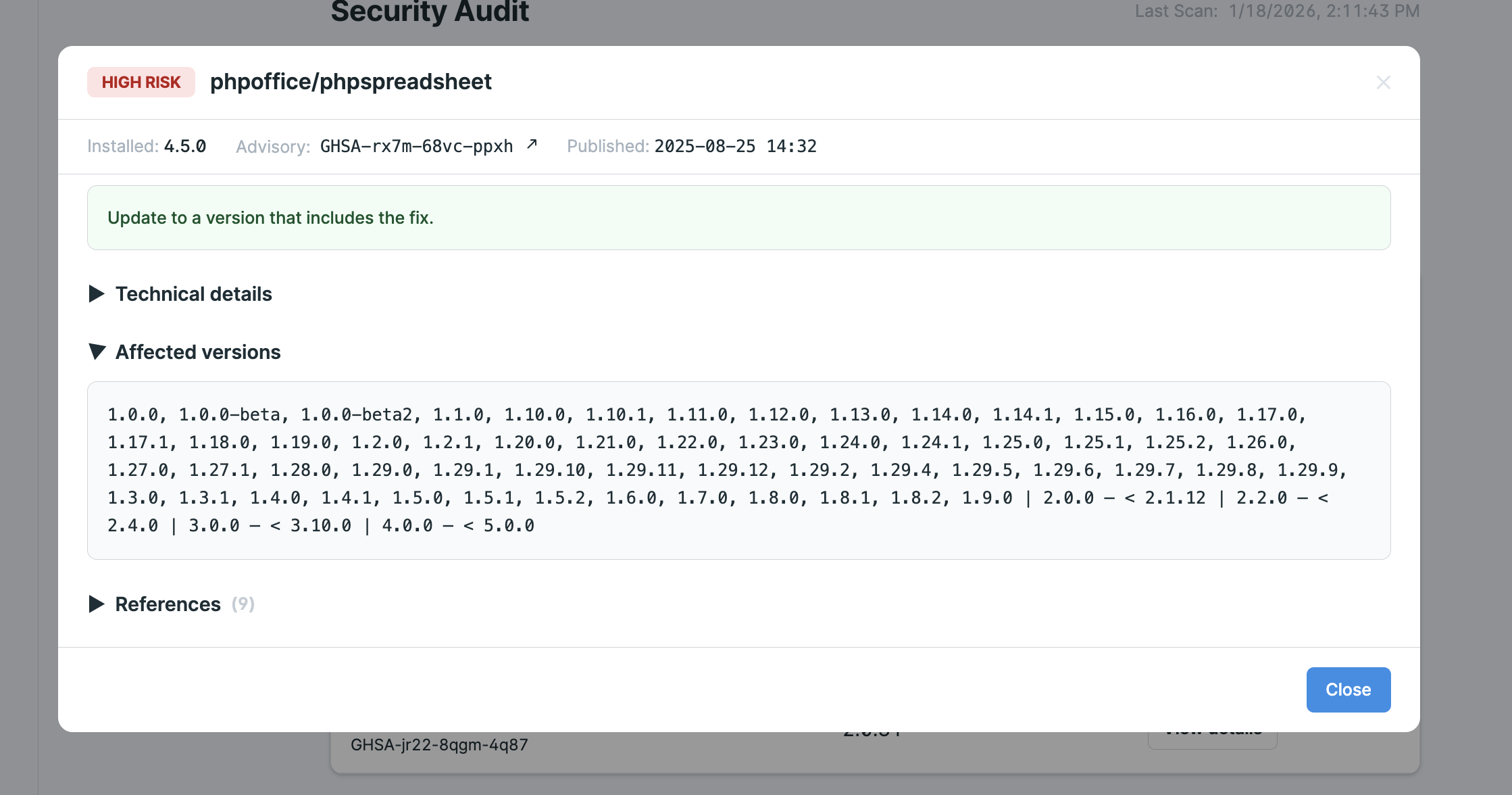Click the phpoffice/phpspreadsheet package title
1512x795 pixels.
click(351, 82)
